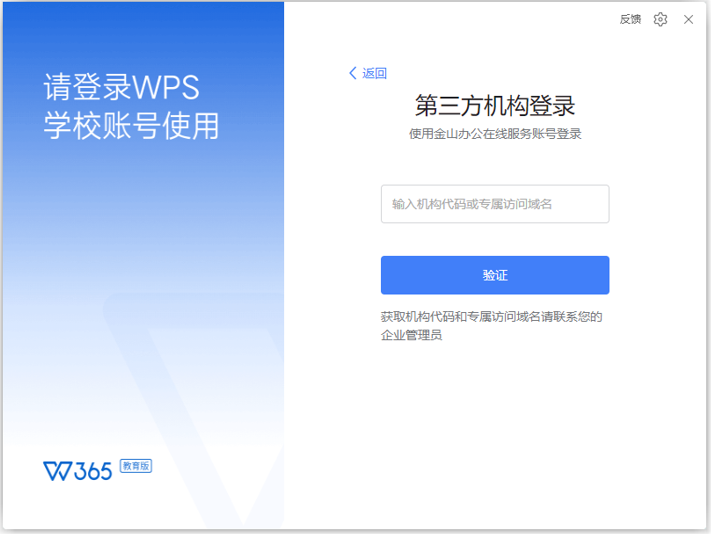This screenshot has height=534, width=711.
Task: Click the 输入机构代码或专属访问域名 placeholder text
Action: (472, 204)
